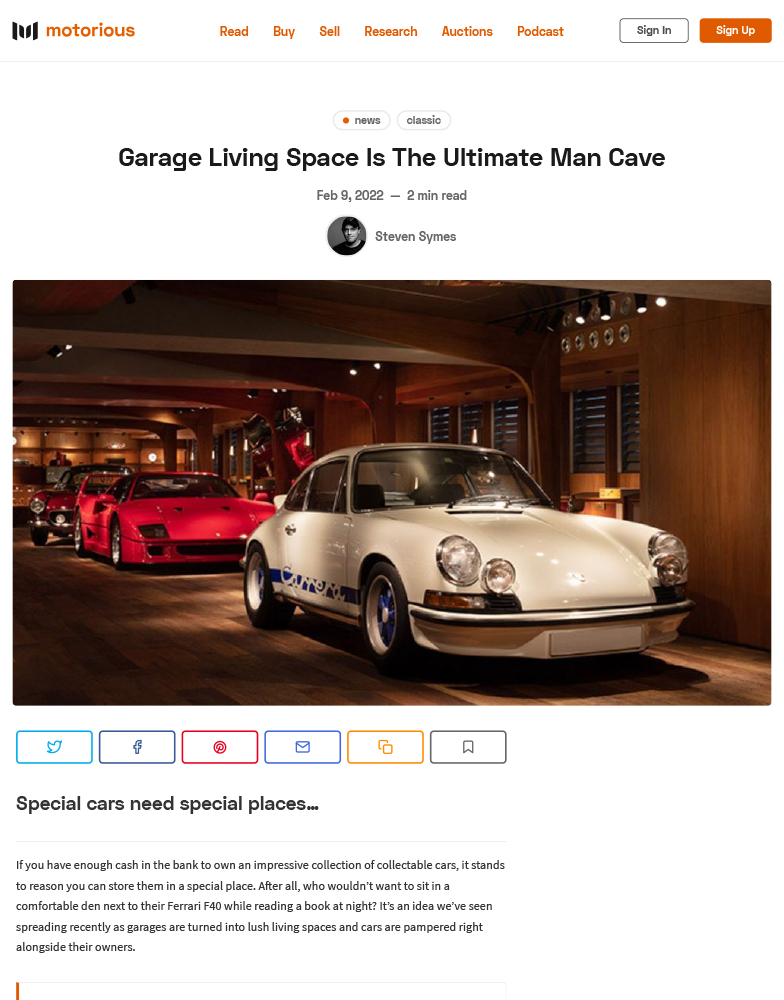
Task: Pin the article on Pinterest
Action: point(220,747)
